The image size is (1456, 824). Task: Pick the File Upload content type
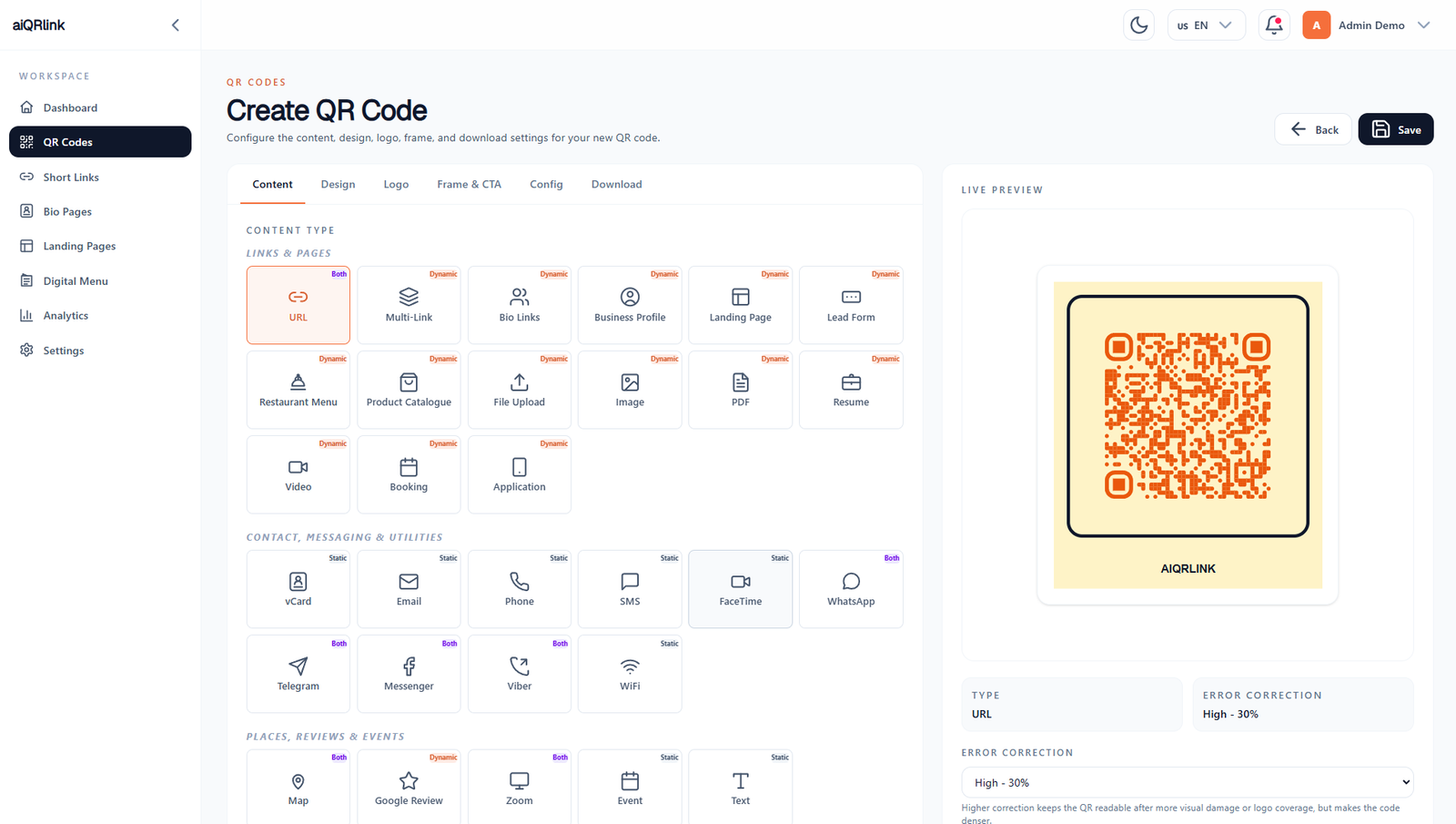coord(520,390)
